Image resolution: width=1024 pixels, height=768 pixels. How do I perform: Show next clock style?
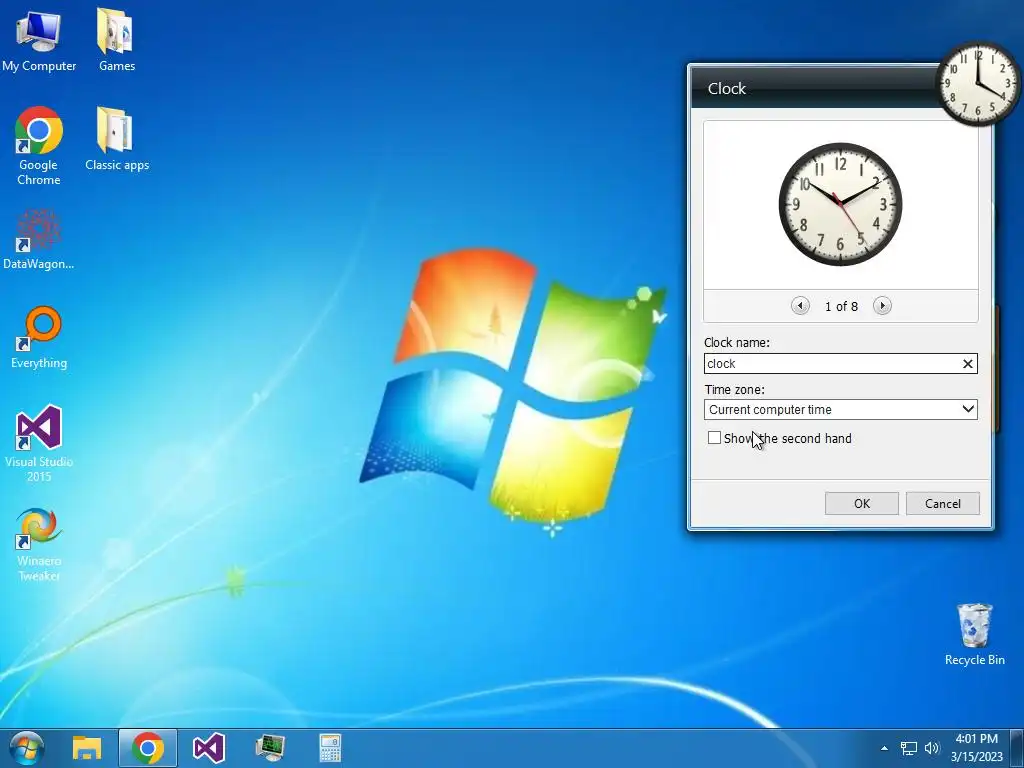tap(882, 306)
